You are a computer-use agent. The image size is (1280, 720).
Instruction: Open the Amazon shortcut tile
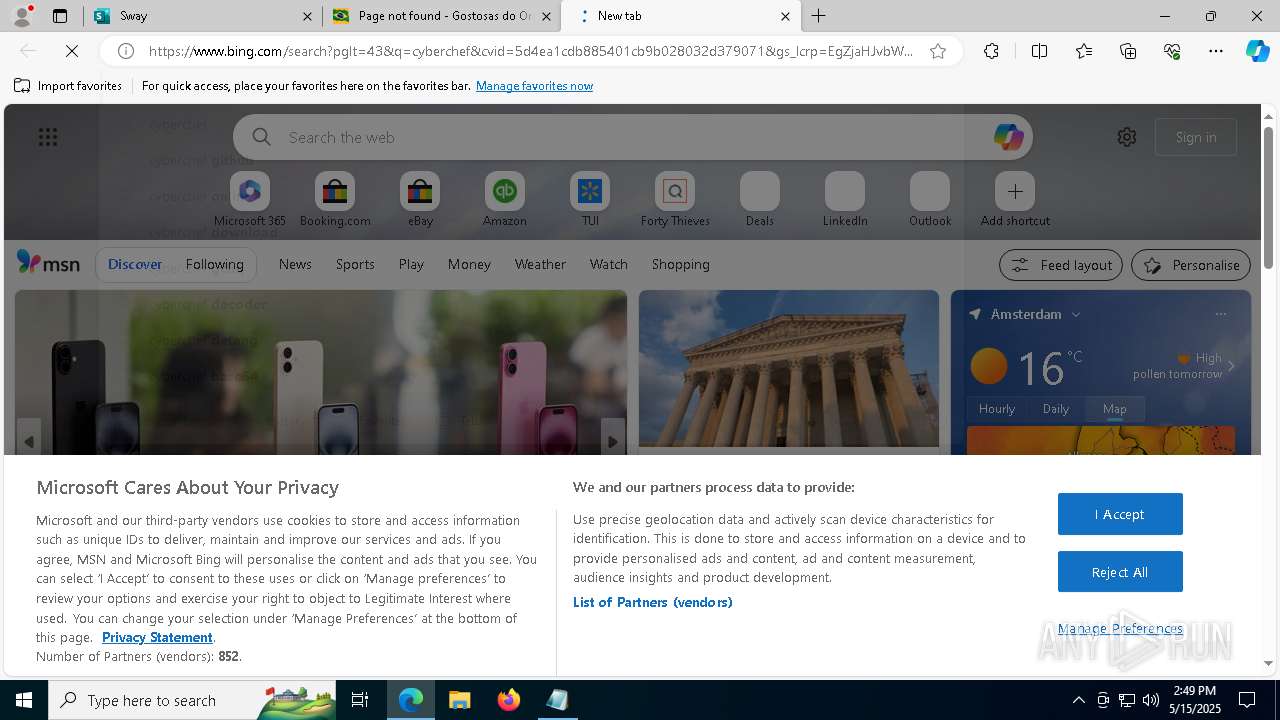pos(505,199)
